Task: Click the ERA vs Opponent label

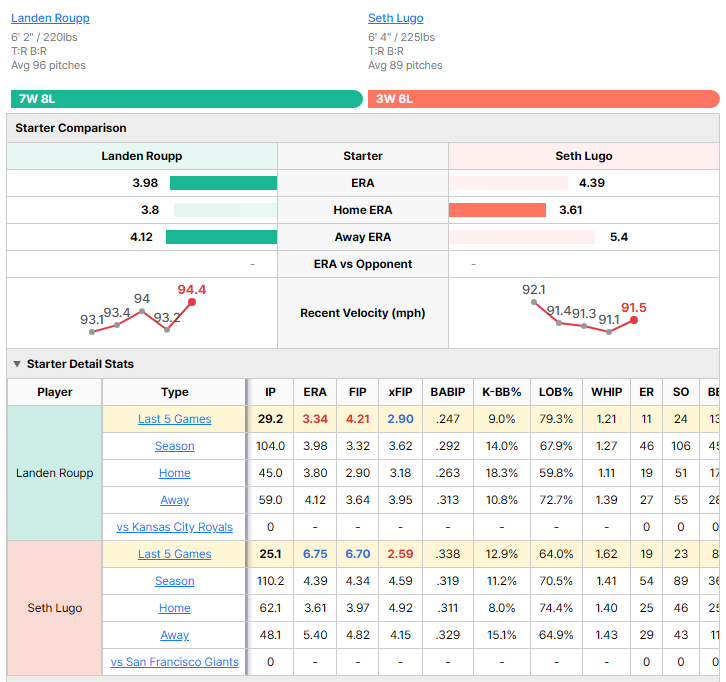Action: coord(363,264)
